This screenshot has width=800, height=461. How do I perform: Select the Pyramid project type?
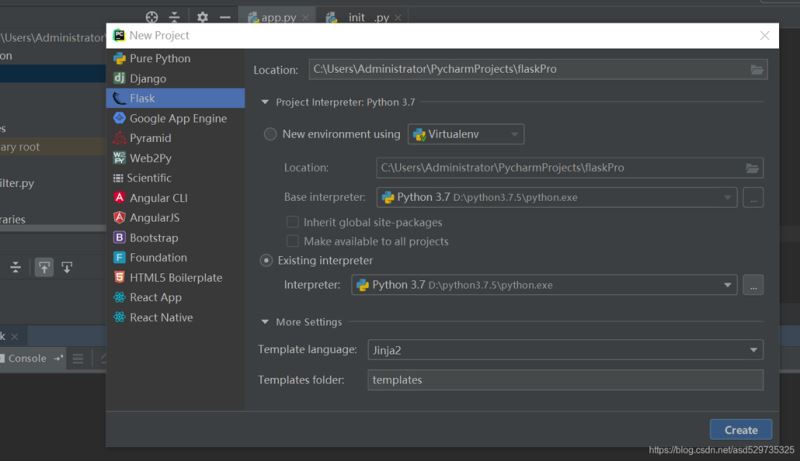tap(175, 138)
